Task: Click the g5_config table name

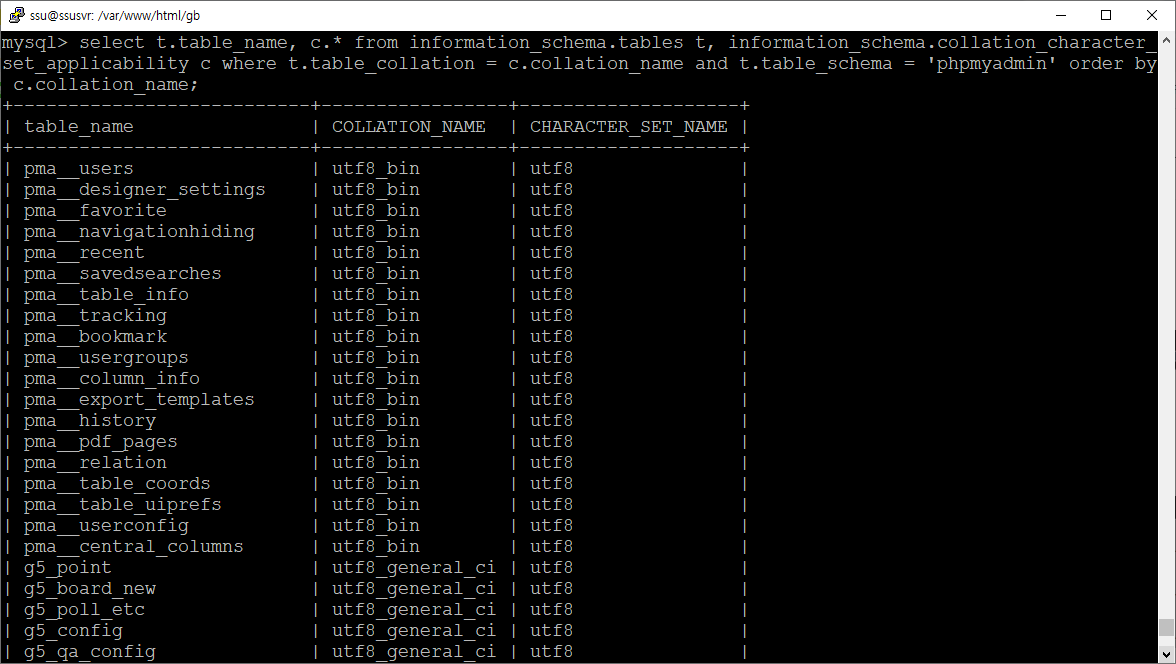Action: pos(74,631)
